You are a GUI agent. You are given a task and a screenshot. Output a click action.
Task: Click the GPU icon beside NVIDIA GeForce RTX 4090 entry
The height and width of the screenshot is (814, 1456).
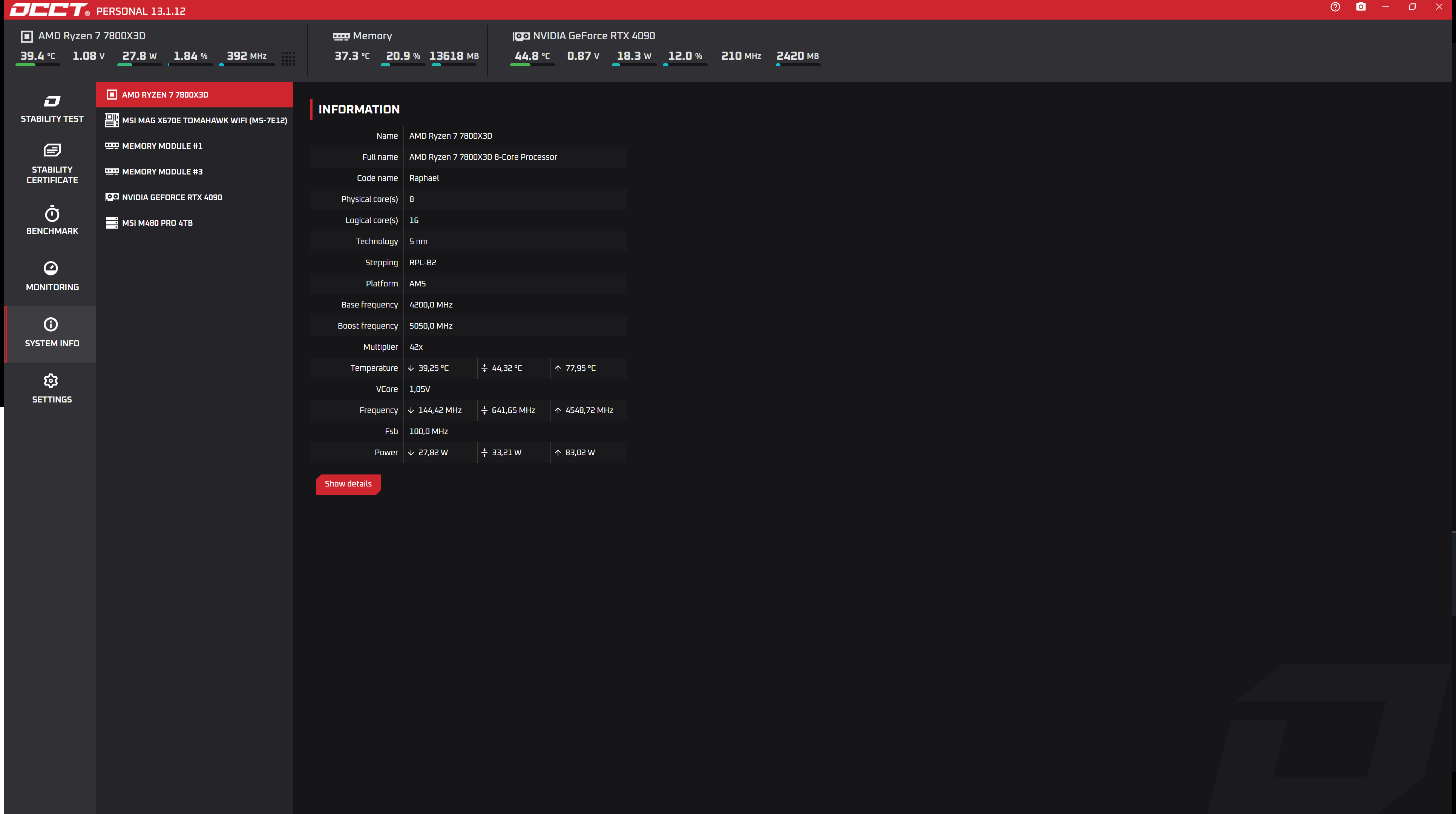(111, 197)
